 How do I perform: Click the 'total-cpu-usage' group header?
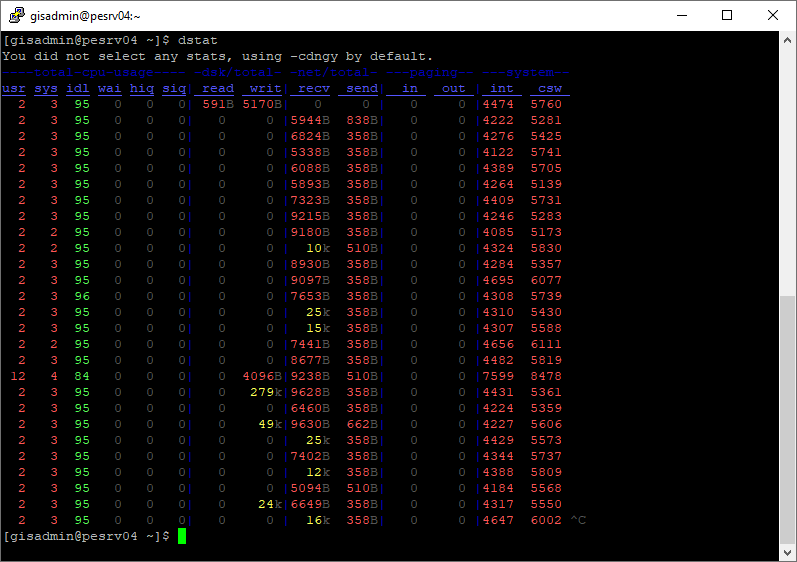point(94,73)
